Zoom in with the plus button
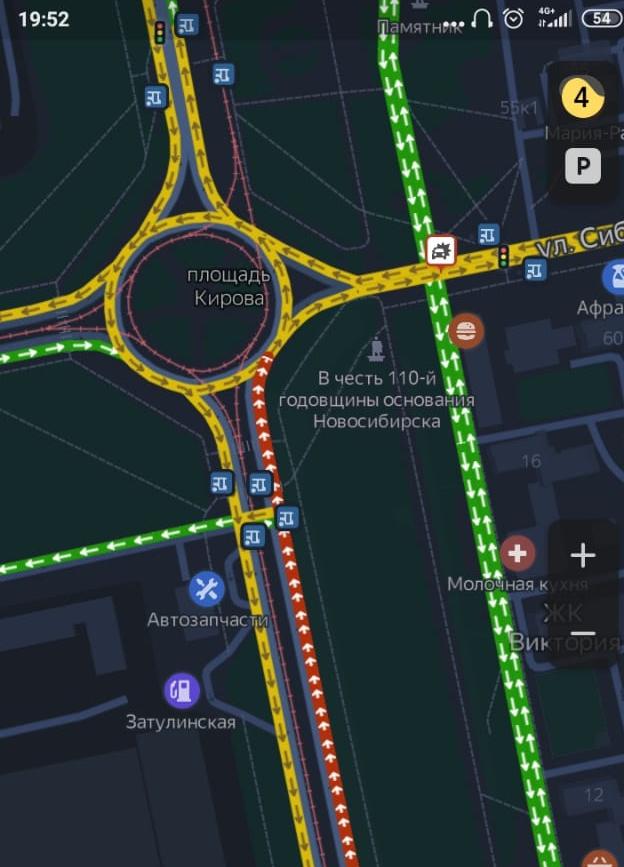Screen dimensions: 624x867 click(583, 555)
